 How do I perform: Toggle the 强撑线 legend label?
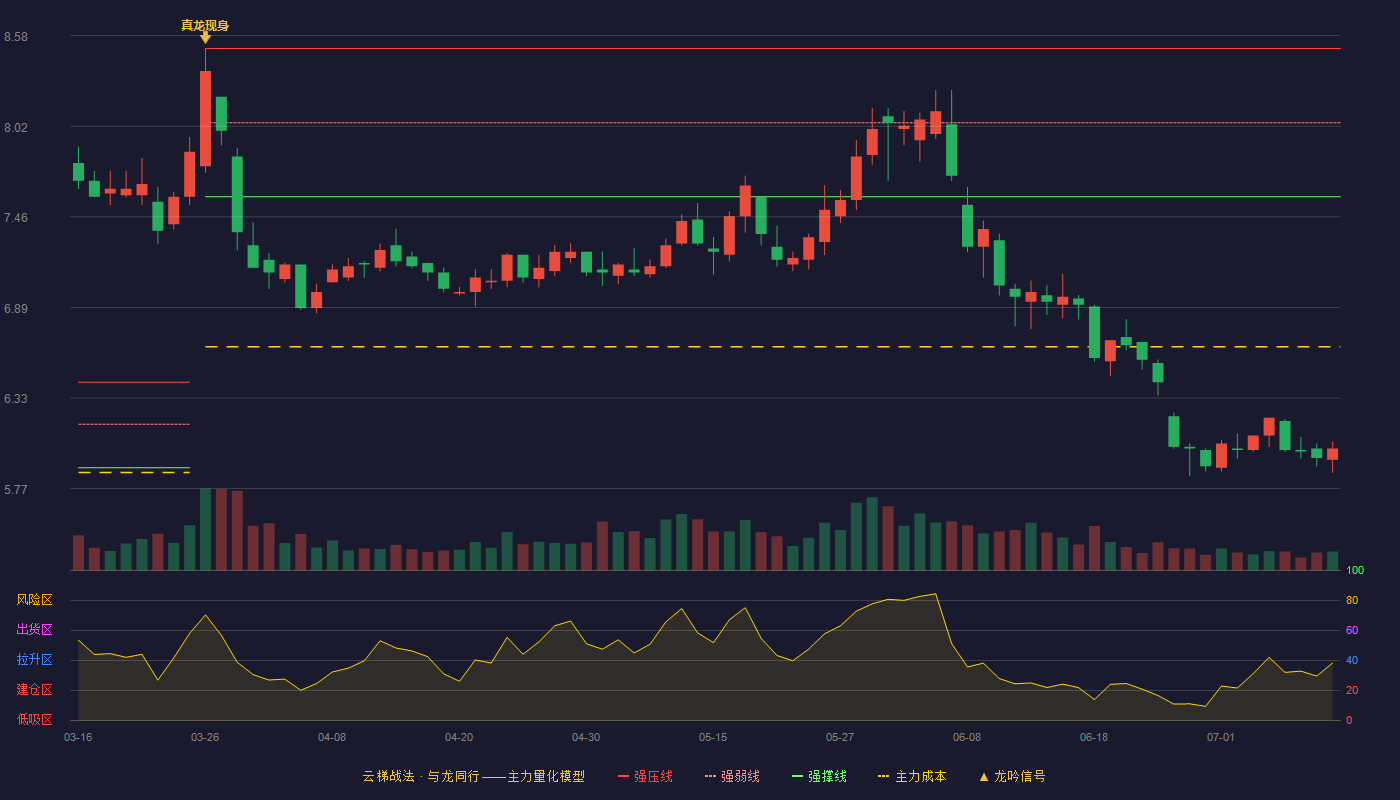[x=827, y=776]
